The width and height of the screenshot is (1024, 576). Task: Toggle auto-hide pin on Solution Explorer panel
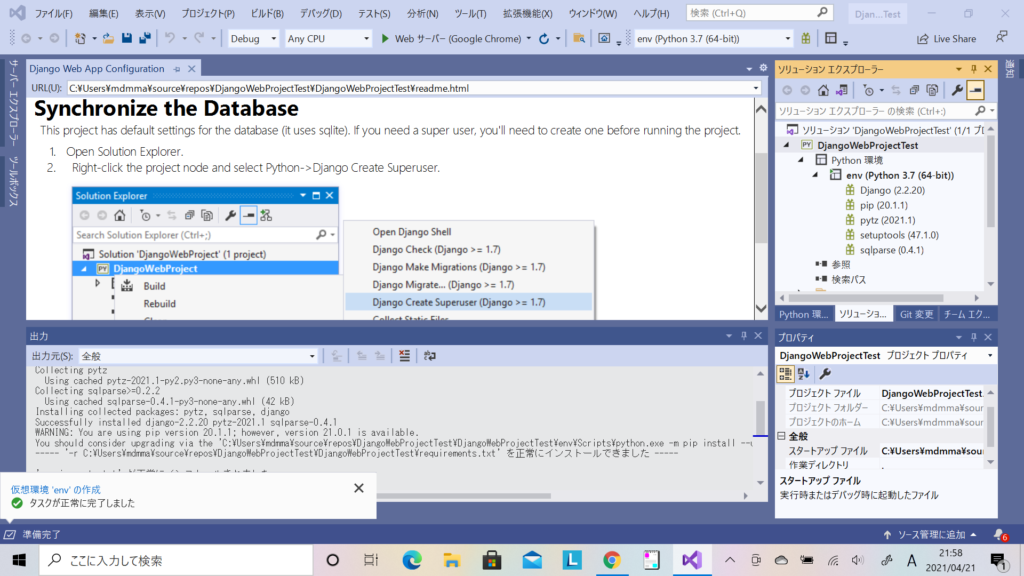pos(974,69)
